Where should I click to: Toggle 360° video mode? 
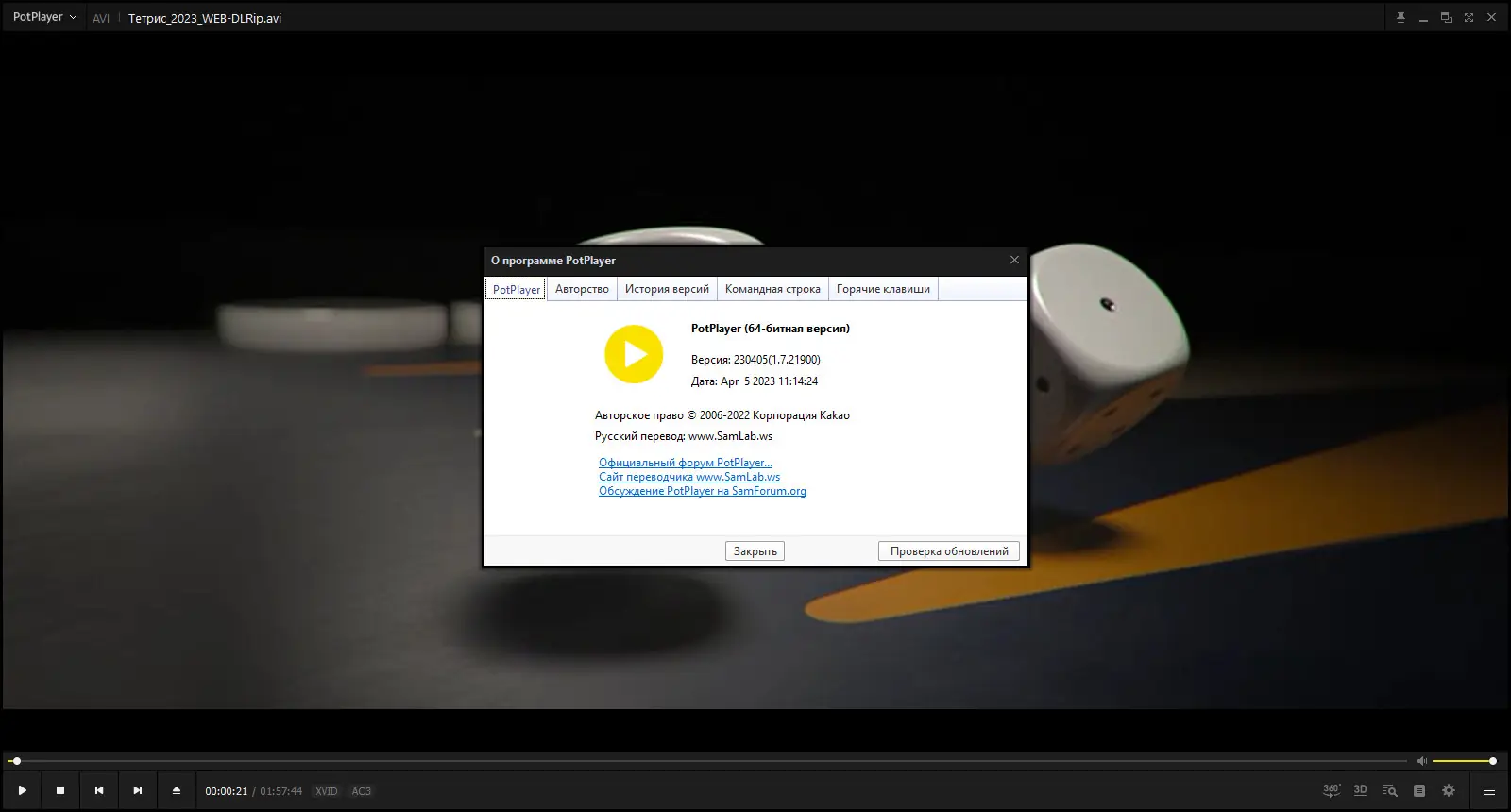pyautogui.click(x=1332, y=790)
